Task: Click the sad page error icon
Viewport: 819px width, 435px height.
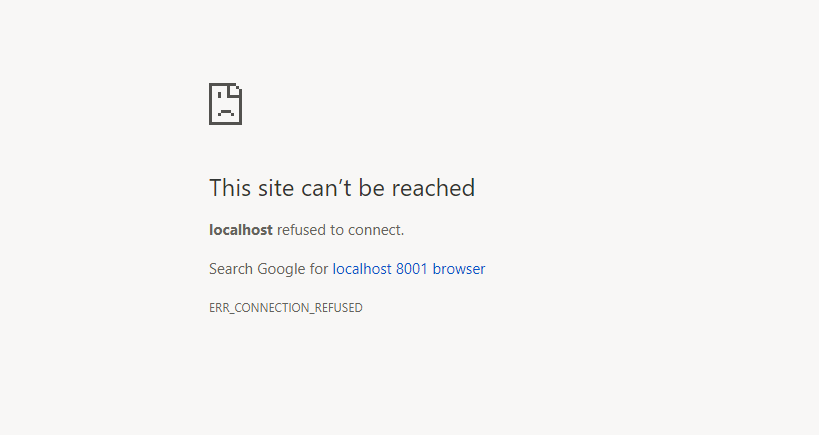Action: tap(225, 104)
